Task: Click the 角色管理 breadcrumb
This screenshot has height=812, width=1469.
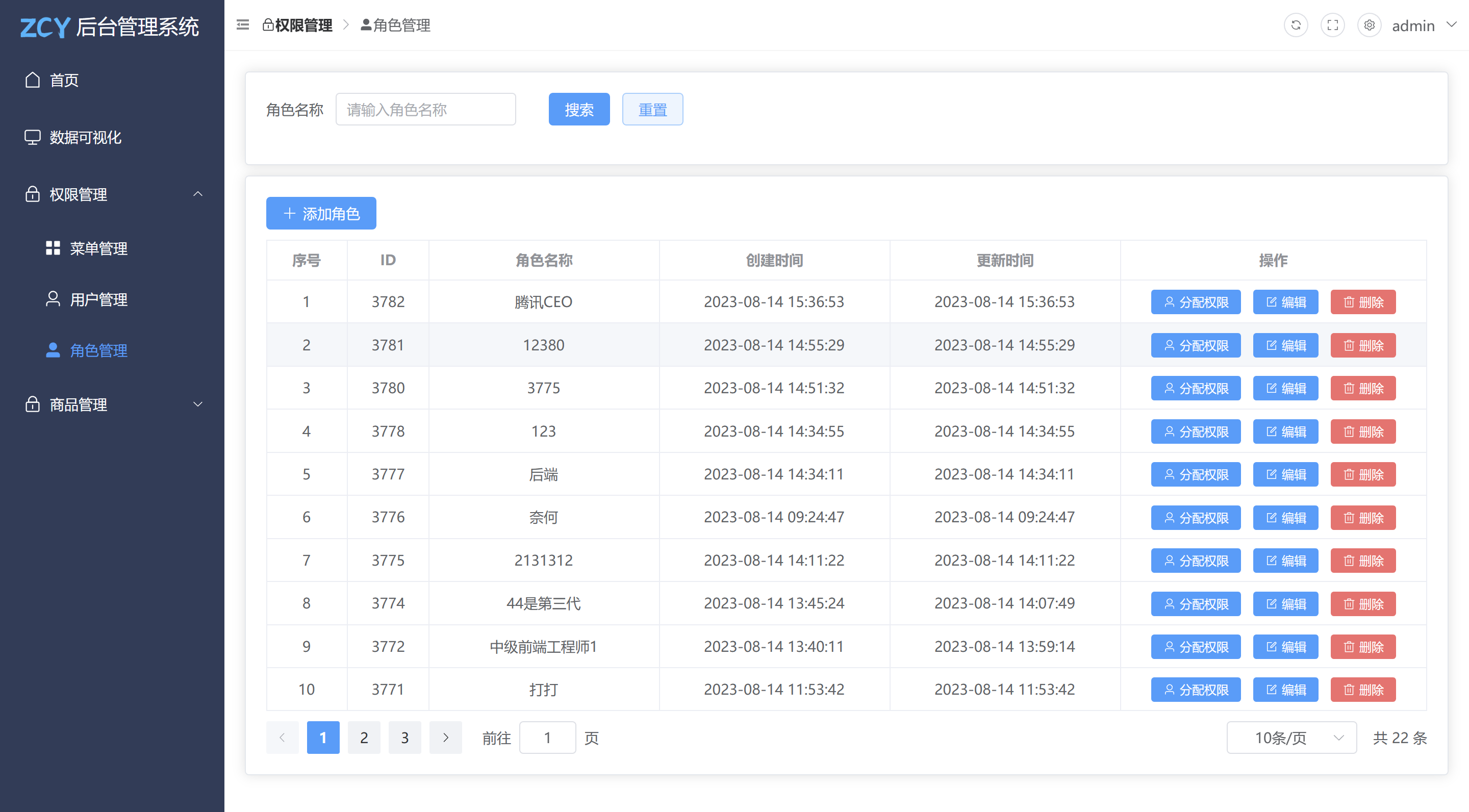Action: click(395, 25)
